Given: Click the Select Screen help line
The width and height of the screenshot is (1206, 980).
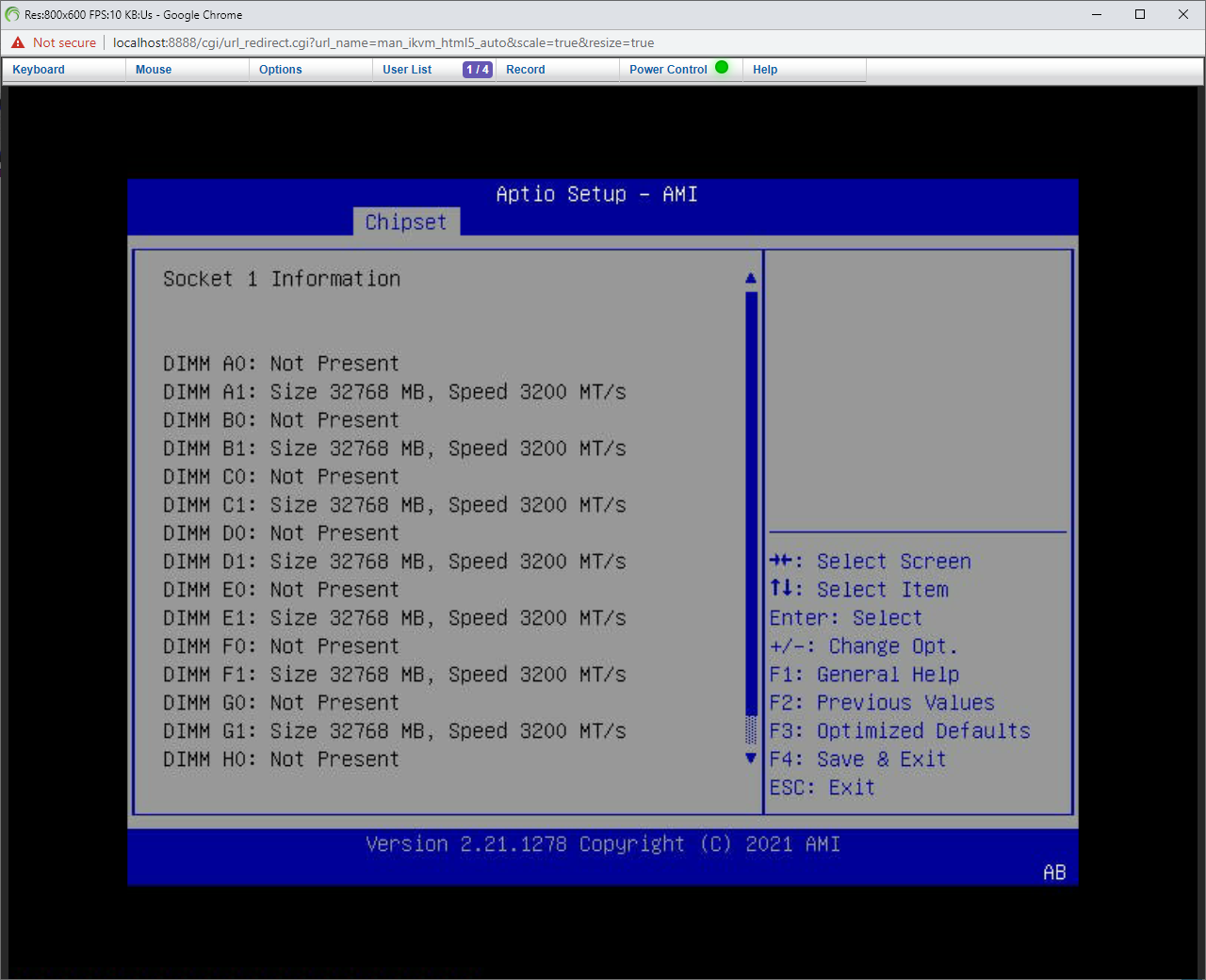Looking at the screenshot, I should pos(871,562).
